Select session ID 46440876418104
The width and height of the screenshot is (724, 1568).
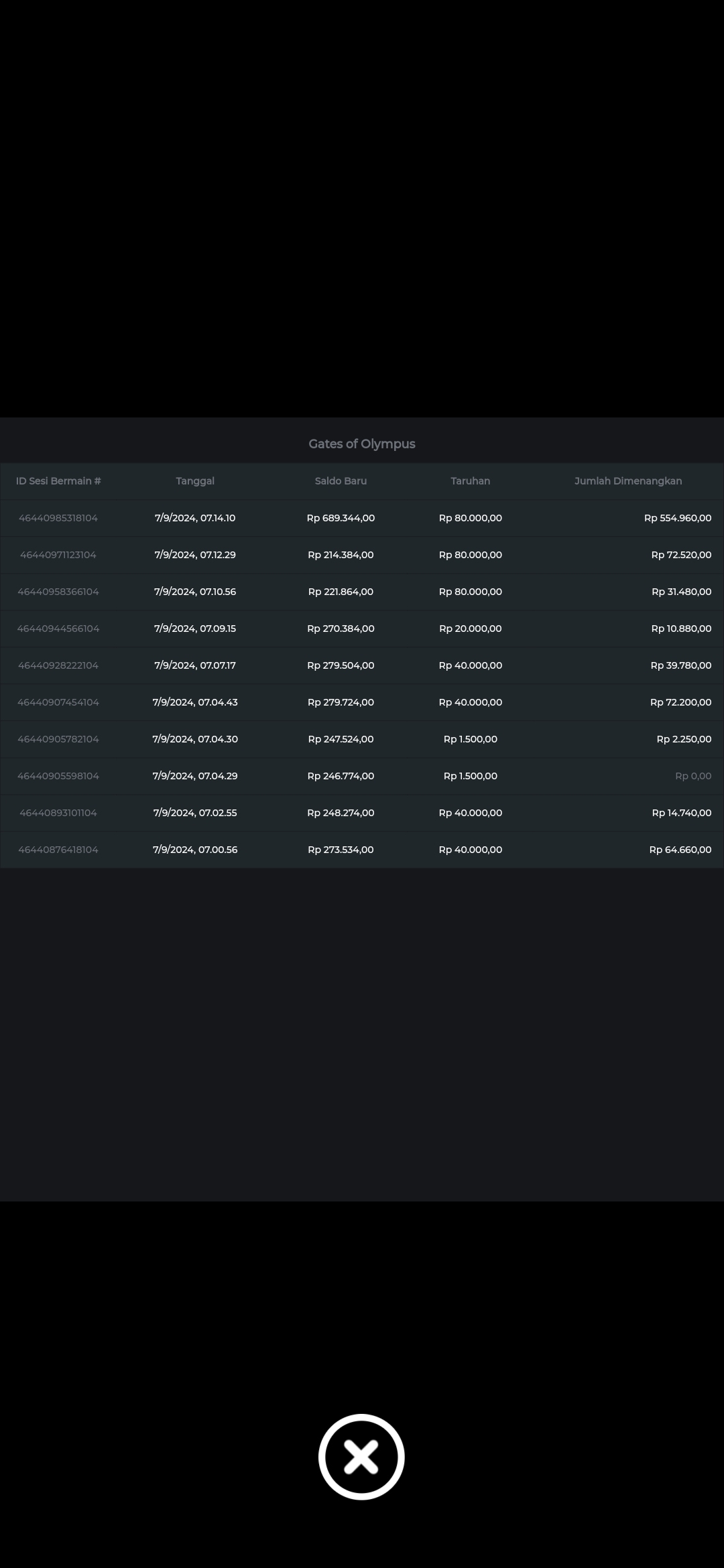(58, 850)
